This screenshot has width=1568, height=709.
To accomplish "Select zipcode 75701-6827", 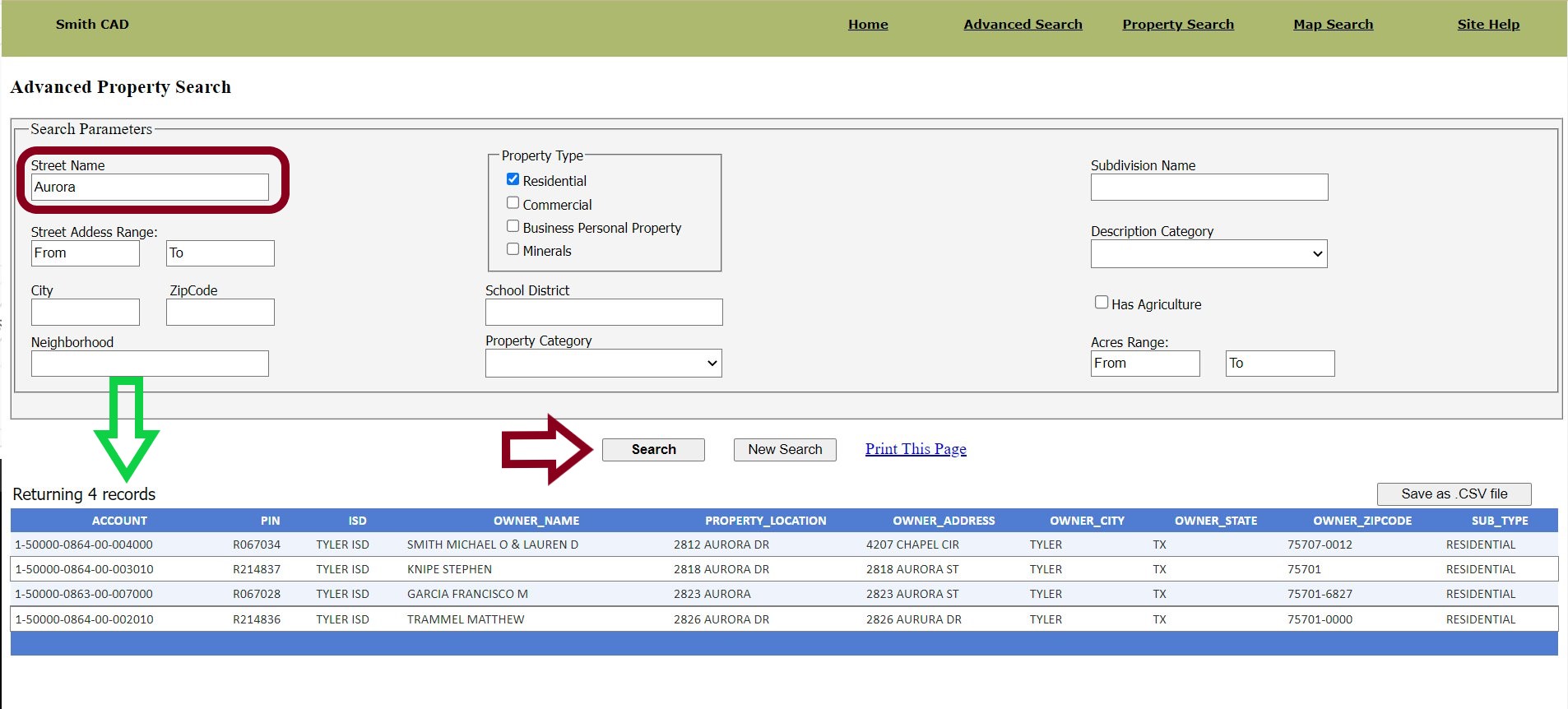I will click(x=1320, y=594).
